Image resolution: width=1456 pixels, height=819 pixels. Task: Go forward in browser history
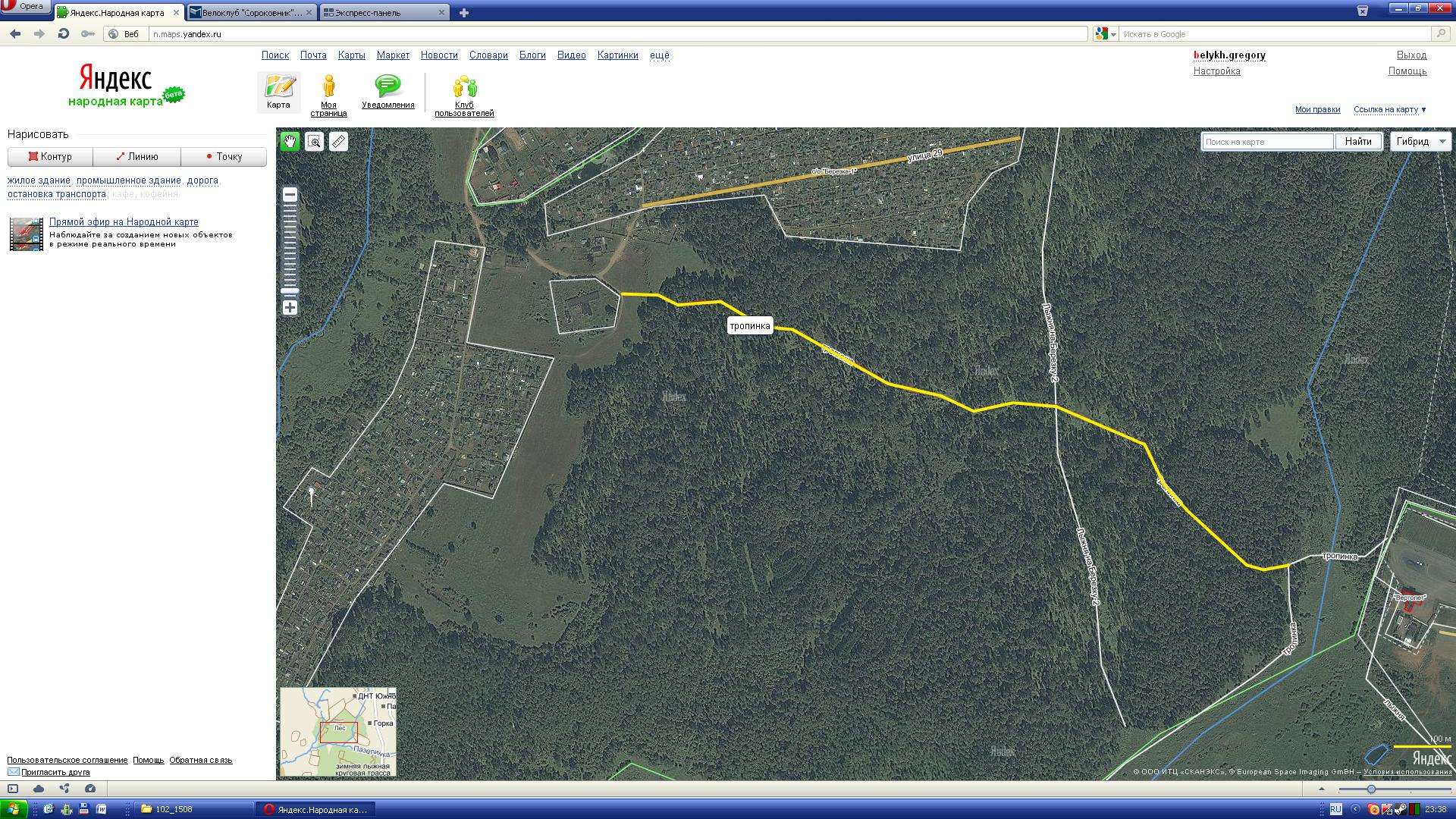coord(39,33)
